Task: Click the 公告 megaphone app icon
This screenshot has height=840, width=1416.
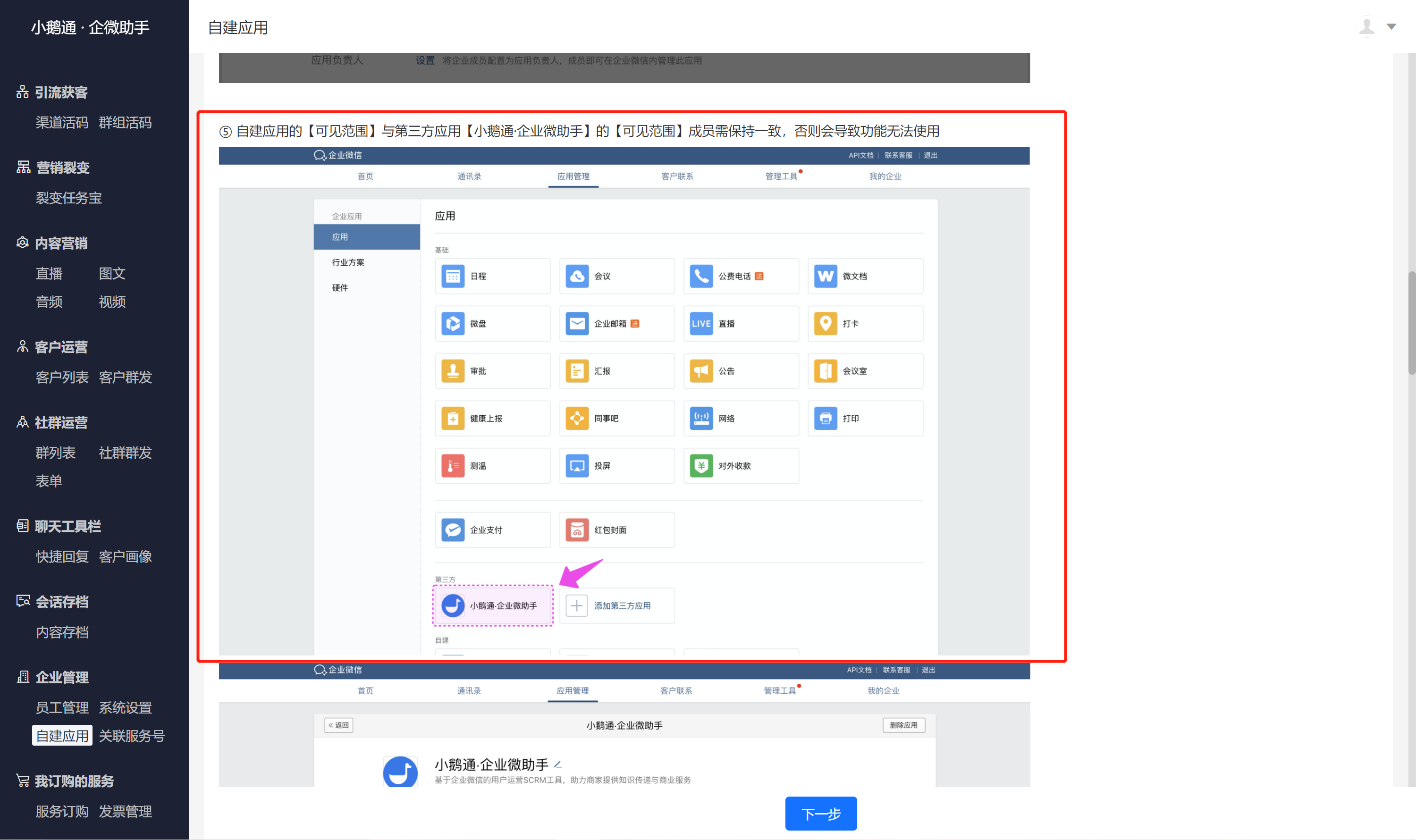Action: pos(701,371)
